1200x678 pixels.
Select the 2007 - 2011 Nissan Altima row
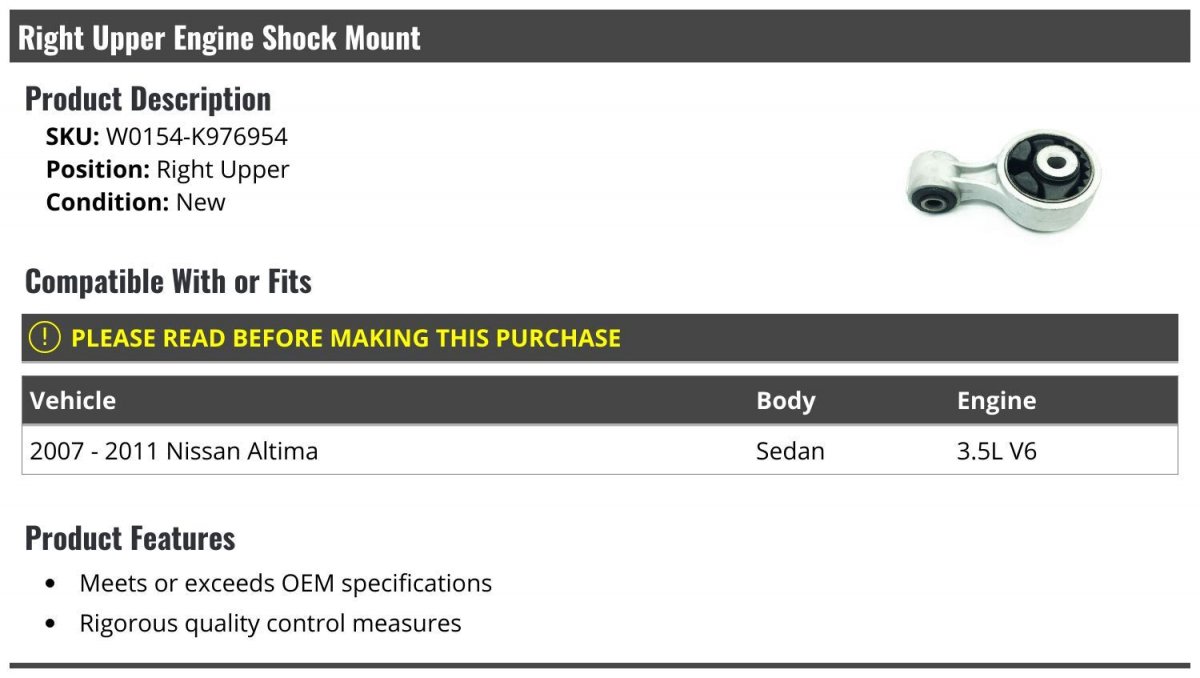click(x=174, y=451)
